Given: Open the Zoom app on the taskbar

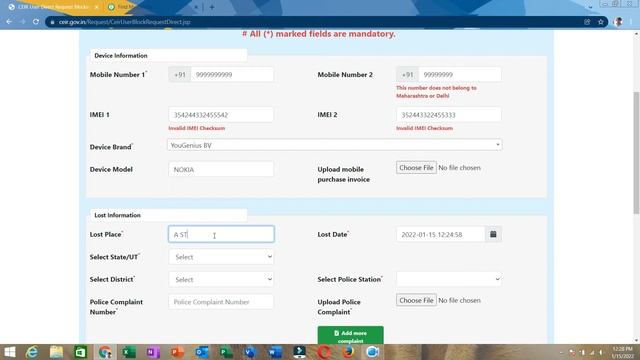Looking at the screenshot, I should point(372,352).
